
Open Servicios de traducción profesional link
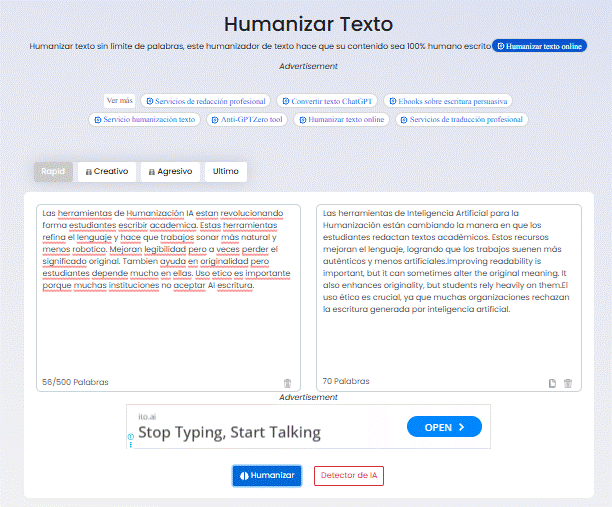click(x=461, y=119)
